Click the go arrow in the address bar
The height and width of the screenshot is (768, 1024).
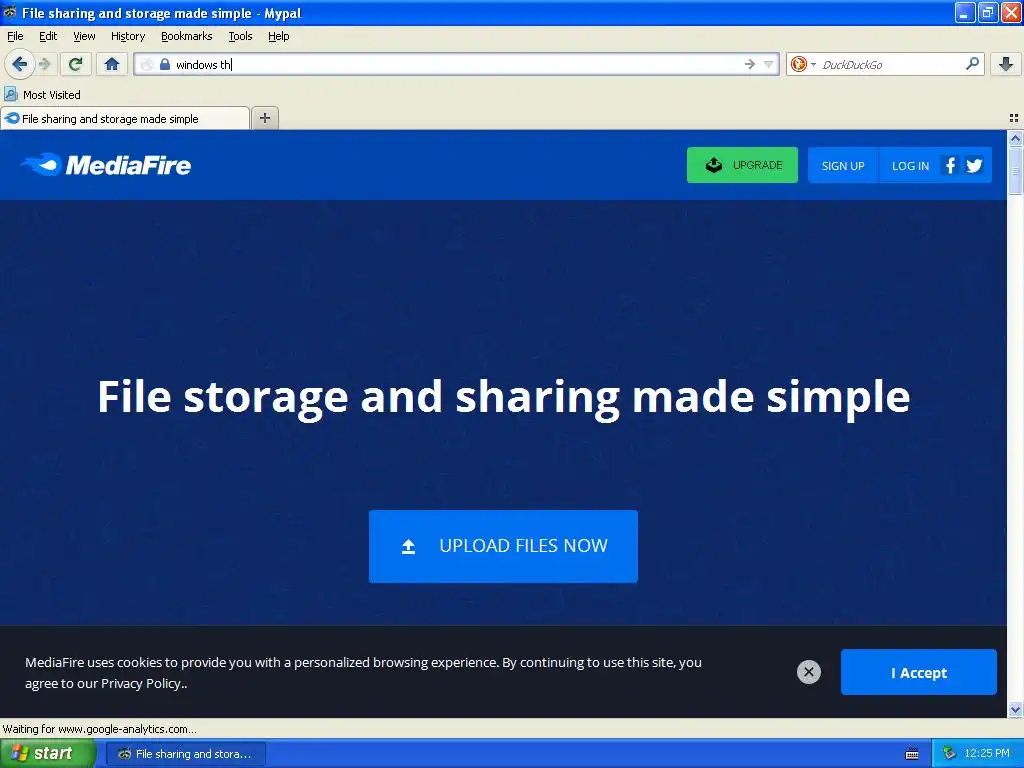pos(749,64)
